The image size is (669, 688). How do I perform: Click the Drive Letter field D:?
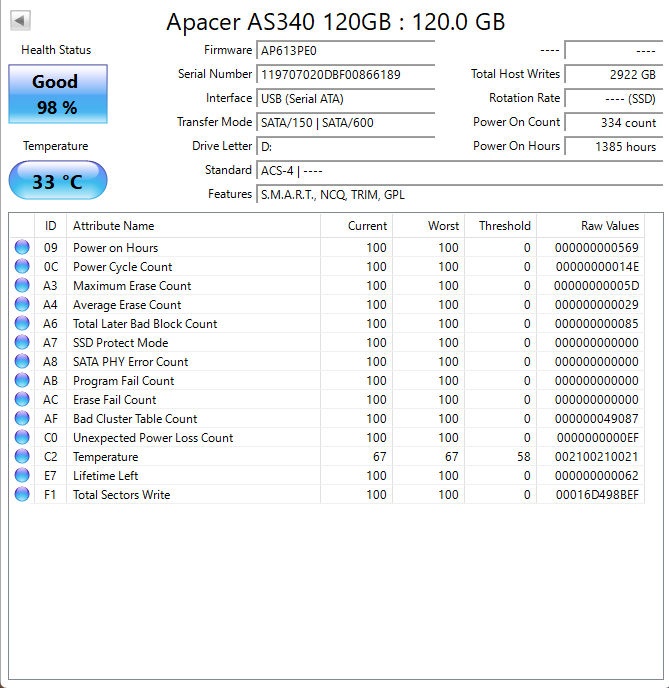[346, 147]
